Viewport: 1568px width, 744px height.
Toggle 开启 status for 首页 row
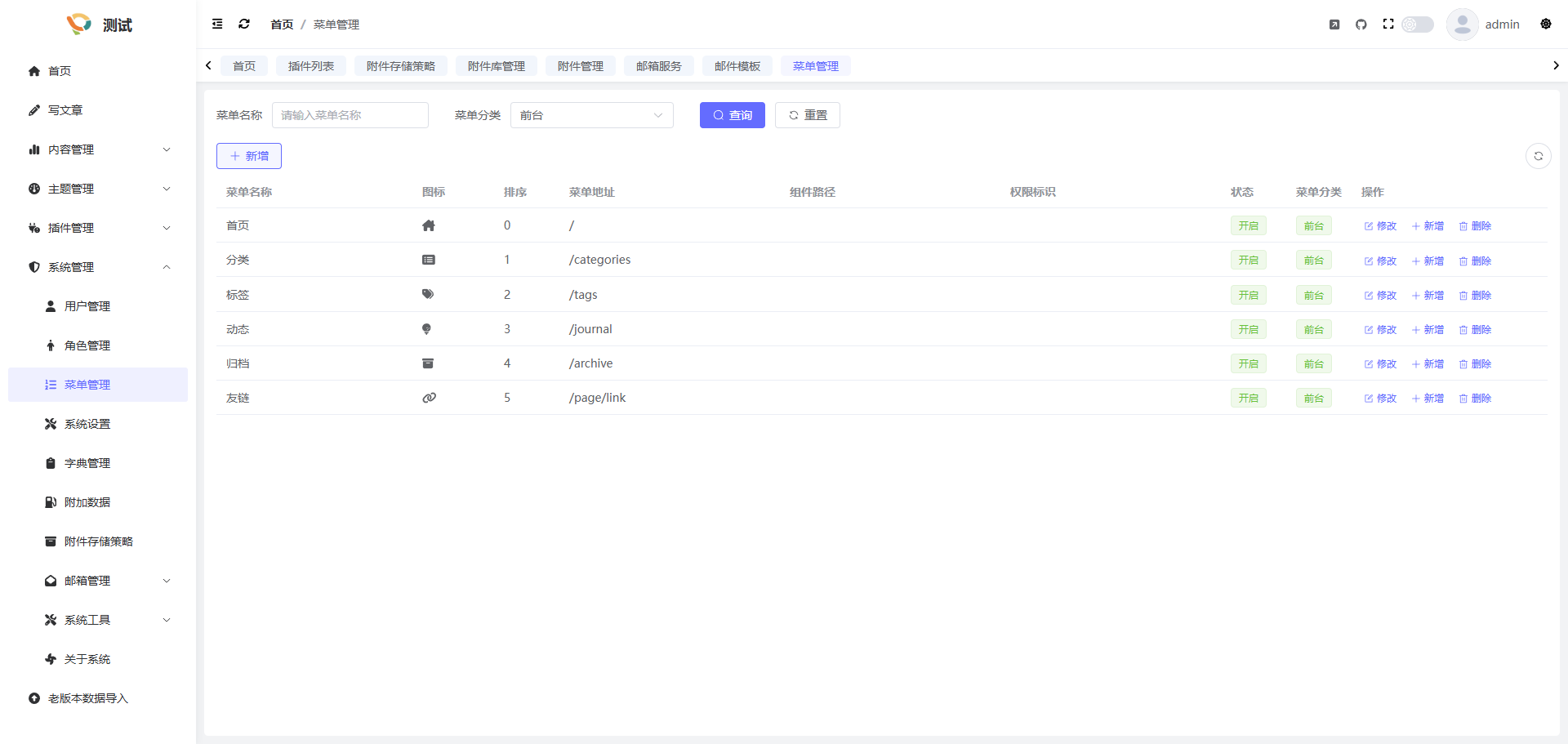(x=1248, y=225)
